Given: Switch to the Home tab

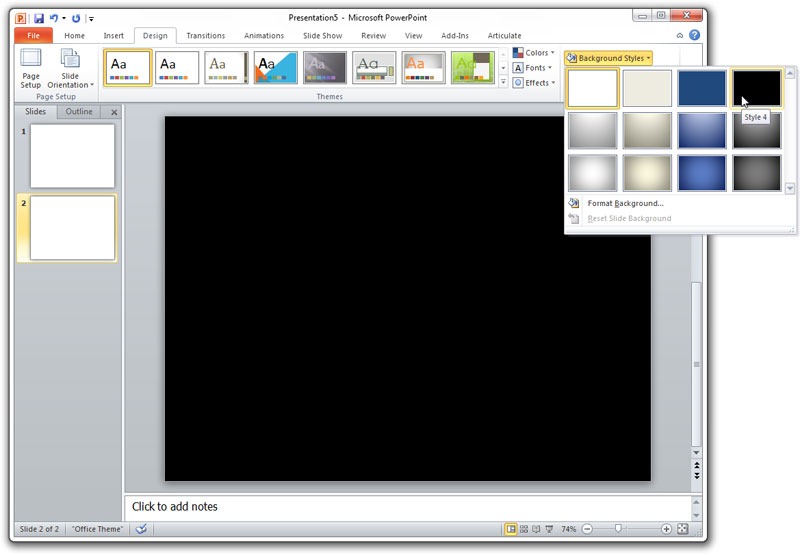Looking at the screenshot, I should pos(74,36).
